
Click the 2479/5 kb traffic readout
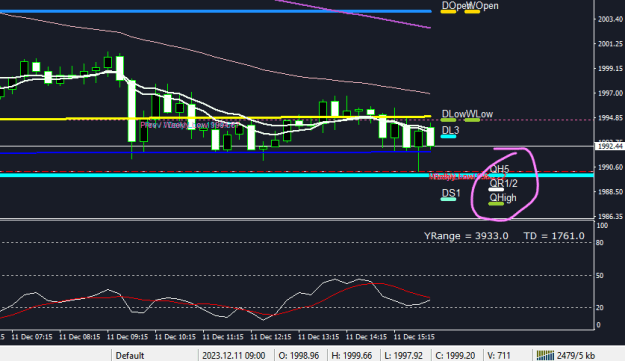point(576,355)
